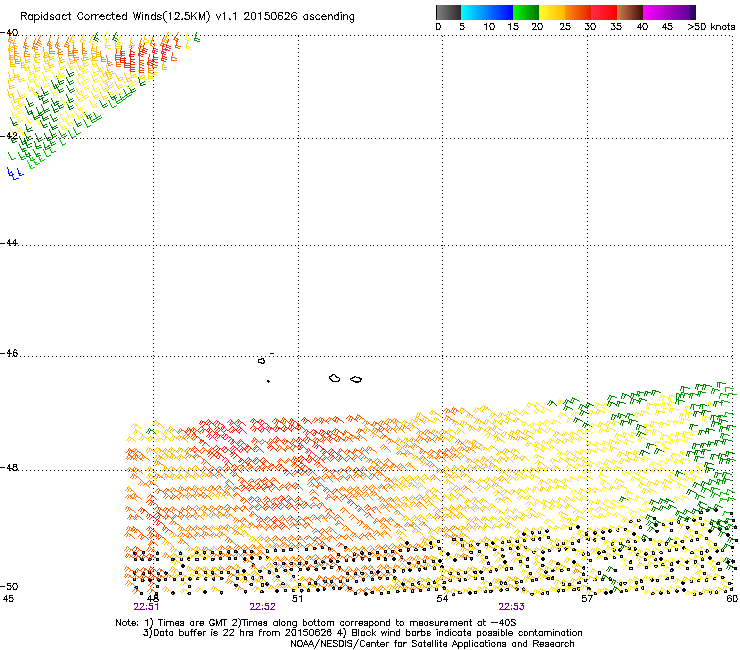Click the larger left island outline near -46

(x=335, y=378)
